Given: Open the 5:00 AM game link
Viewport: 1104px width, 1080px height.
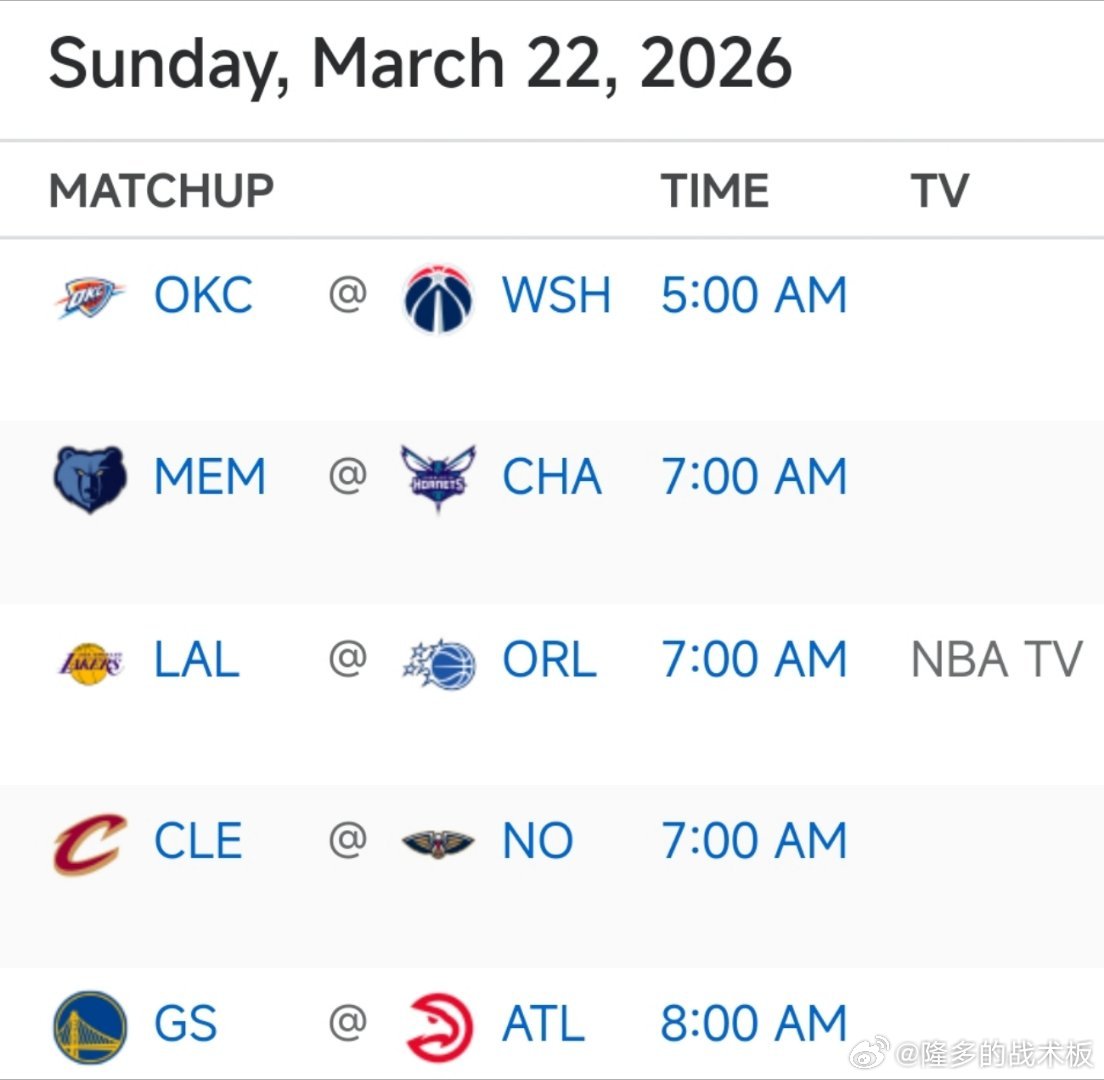Looking at the screenshot, I should click(x=754, y=296).
